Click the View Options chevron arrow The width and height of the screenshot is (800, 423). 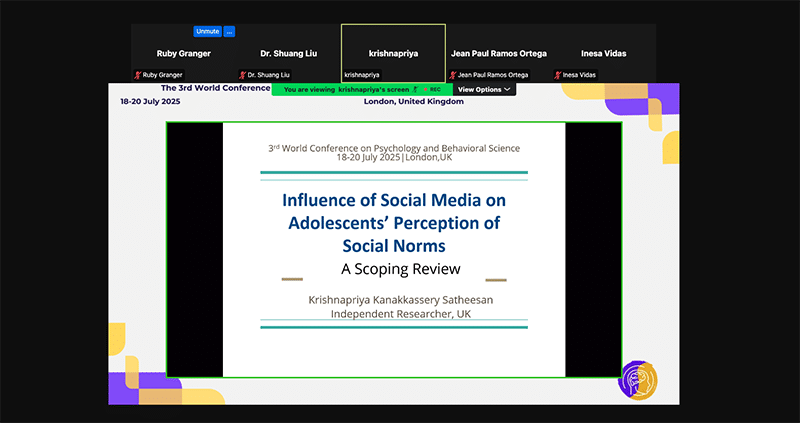tap(508, 89)
